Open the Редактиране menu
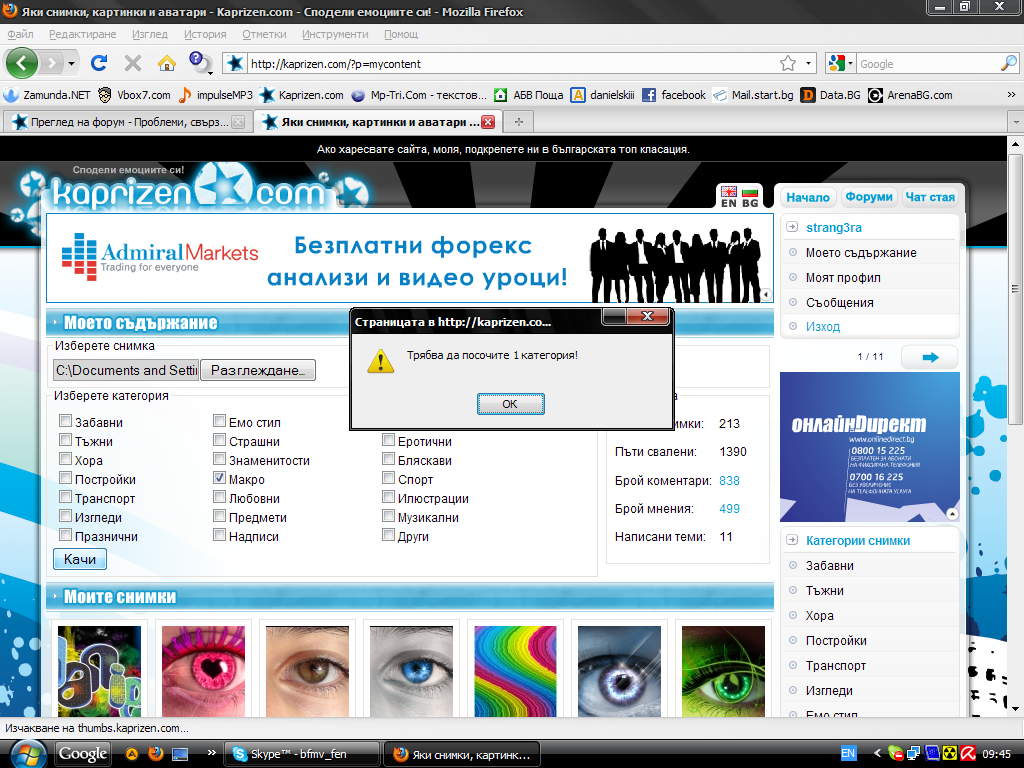This screenshot has width=1024, height=768. click(82, 34)
